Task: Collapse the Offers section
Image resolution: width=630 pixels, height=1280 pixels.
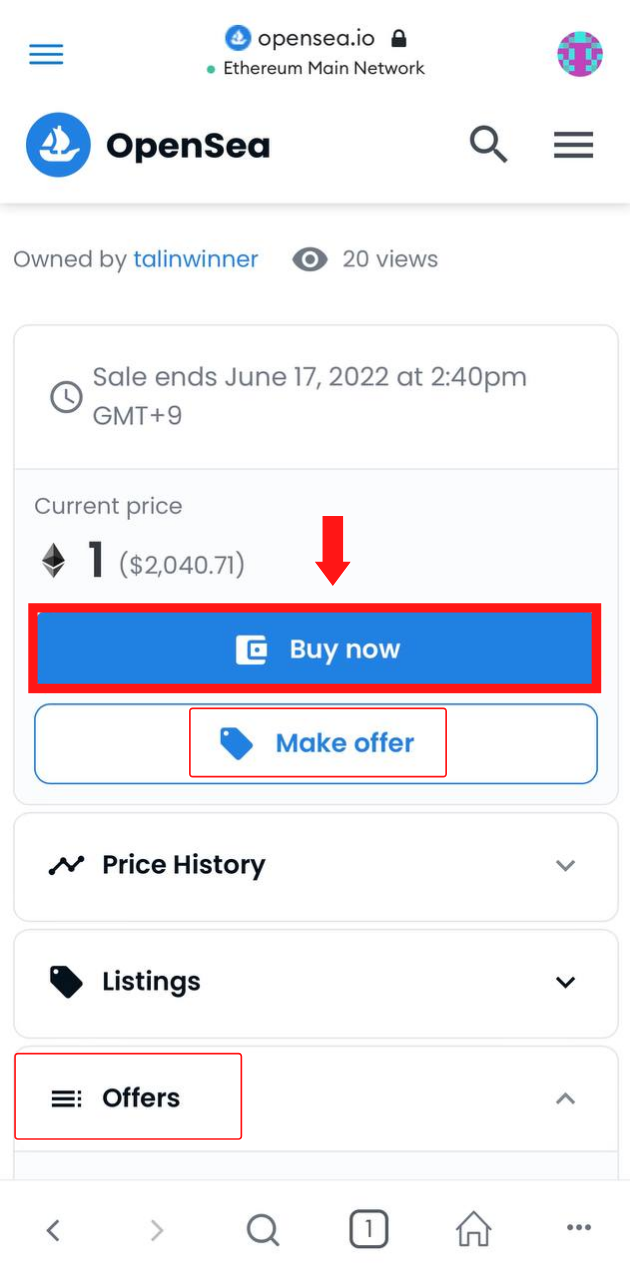Action: point(316,1098)
